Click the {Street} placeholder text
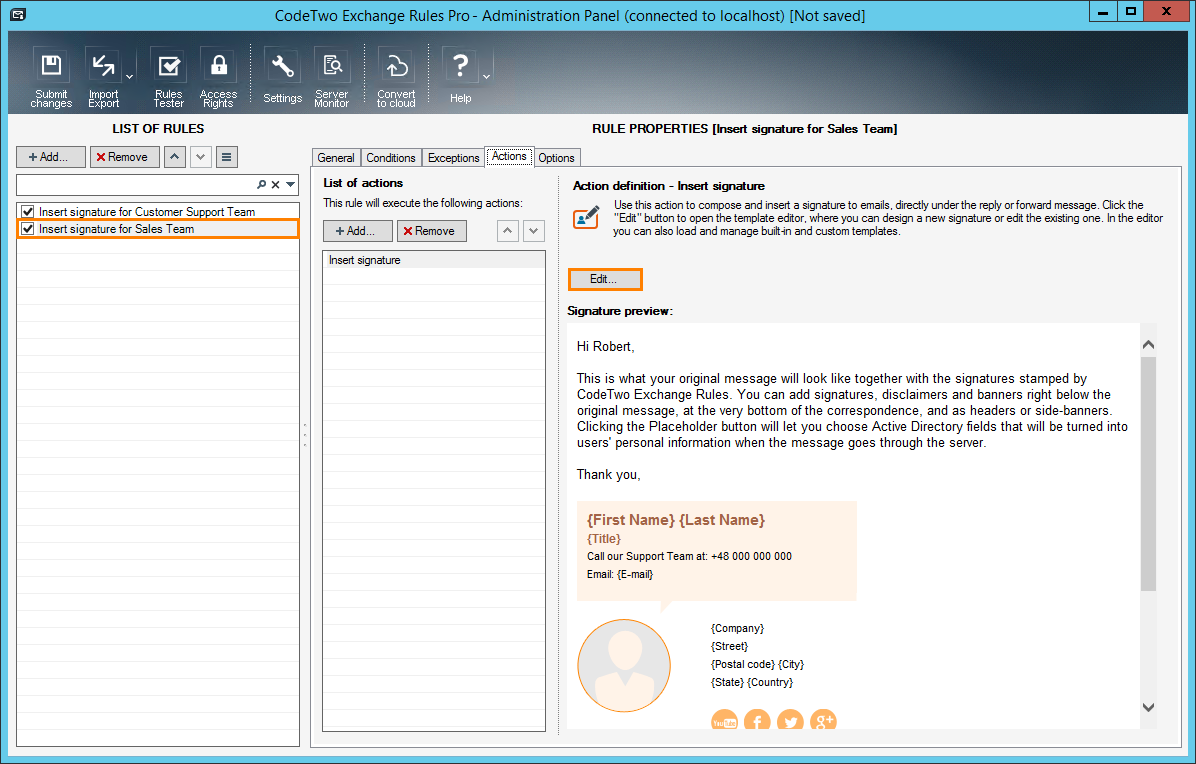1196x764 pixels. (x=730, y=647)
